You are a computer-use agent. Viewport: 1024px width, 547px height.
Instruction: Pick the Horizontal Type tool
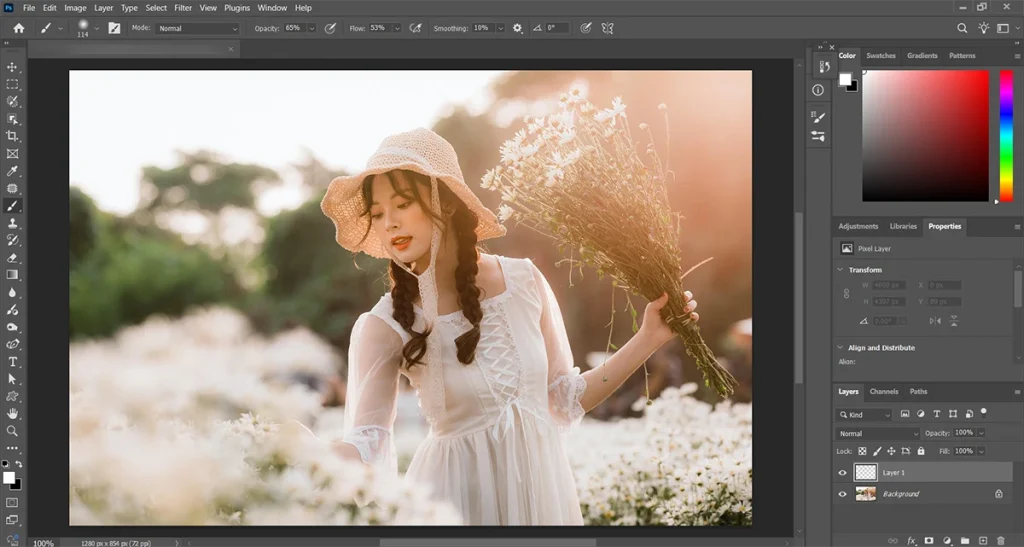click(x=13, y=361)
